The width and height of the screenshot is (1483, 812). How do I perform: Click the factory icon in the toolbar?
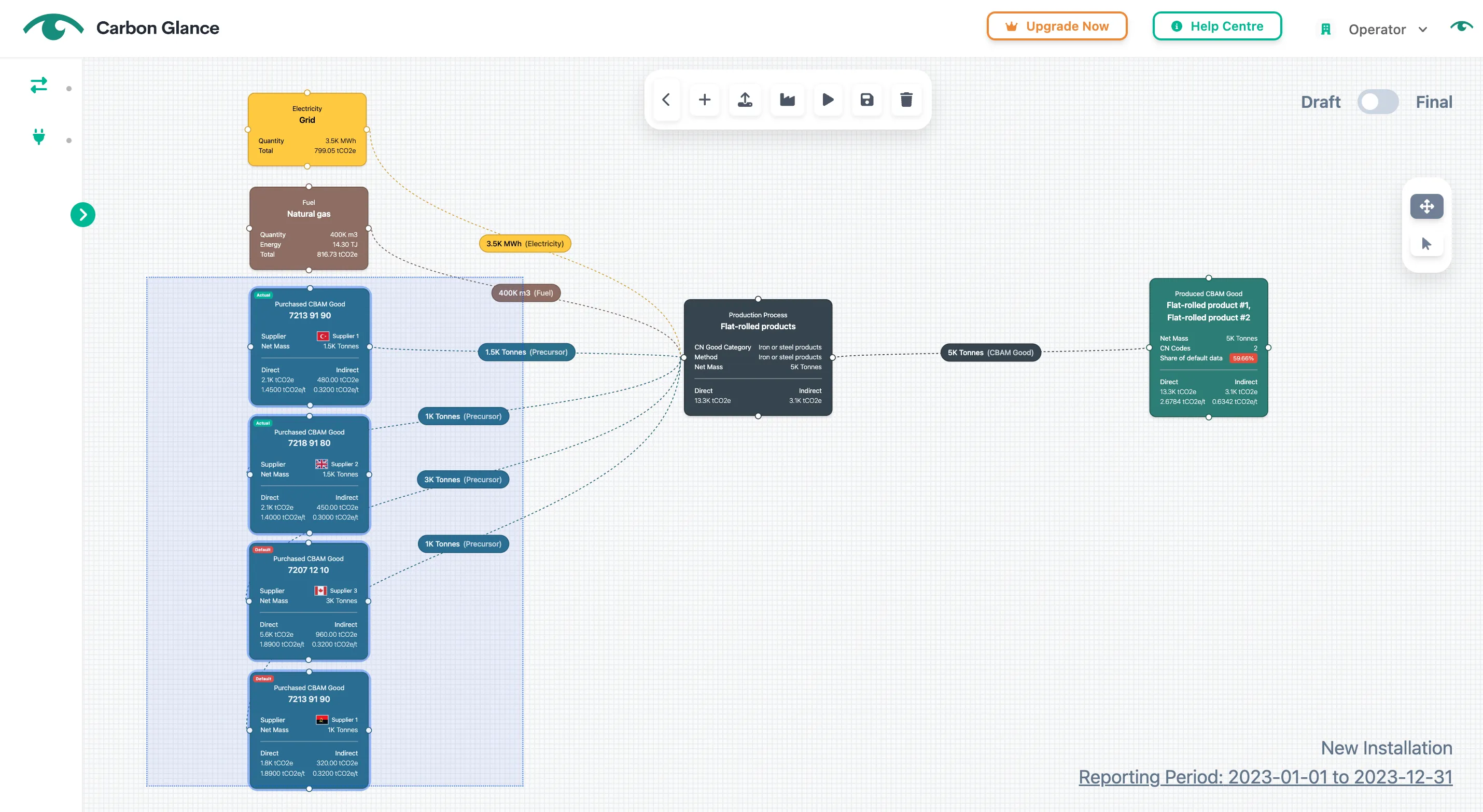click(x=787, y=100)
